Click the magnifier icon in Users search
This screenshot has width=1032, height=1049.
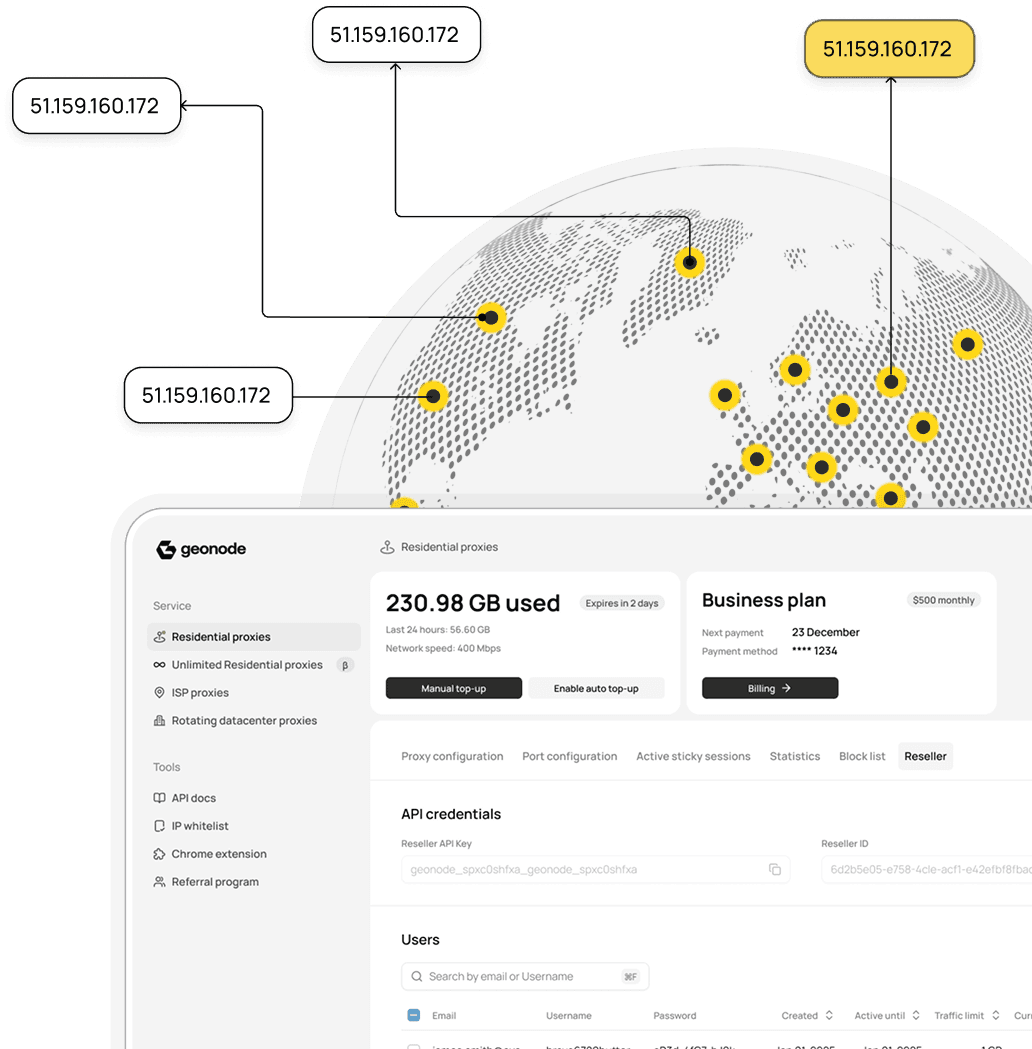click(417, 977)
